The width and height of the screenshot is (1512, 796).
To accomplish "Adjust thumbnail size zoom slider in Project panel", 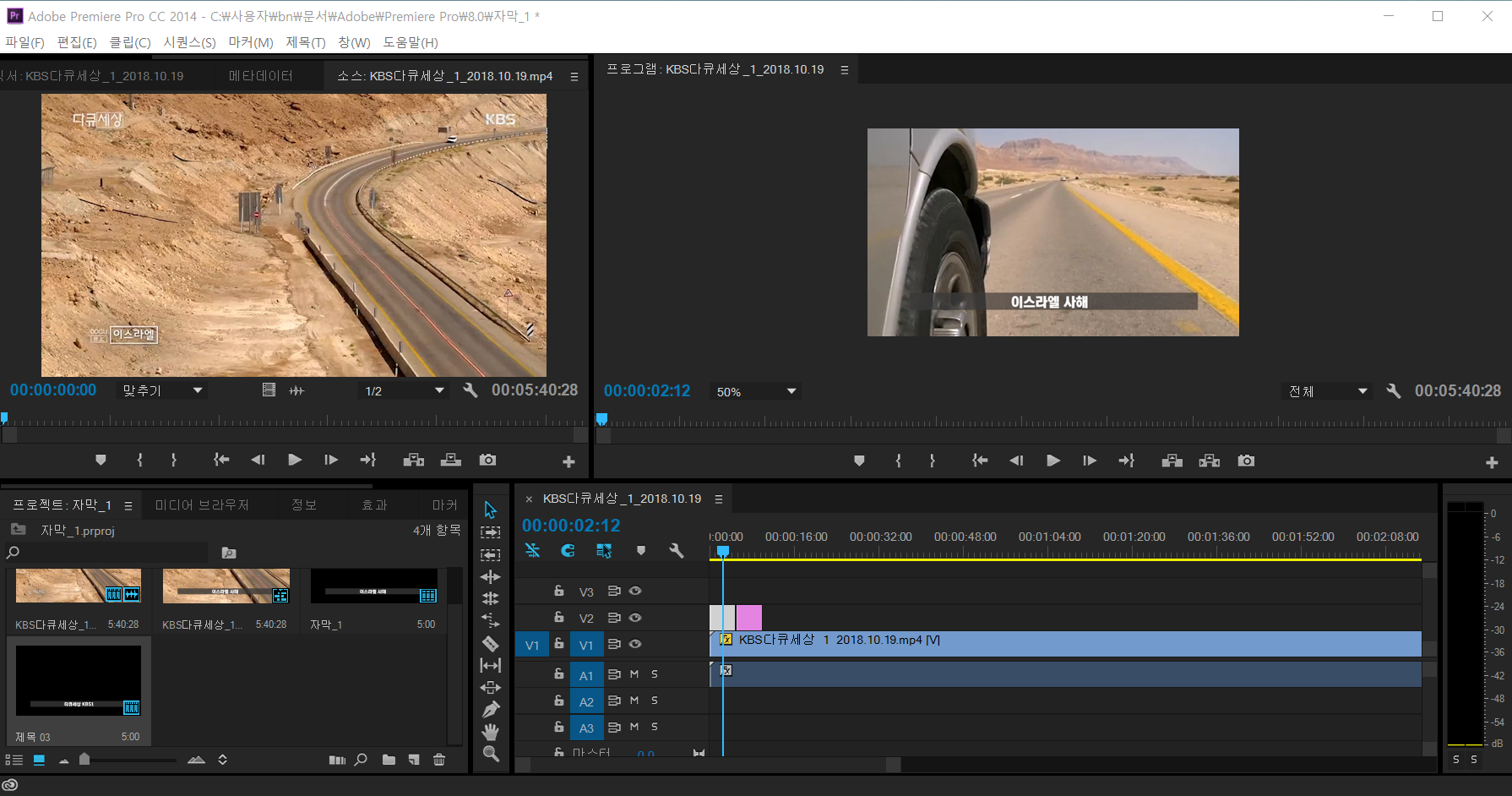I will pyautogui.click(x=84, y=759).
